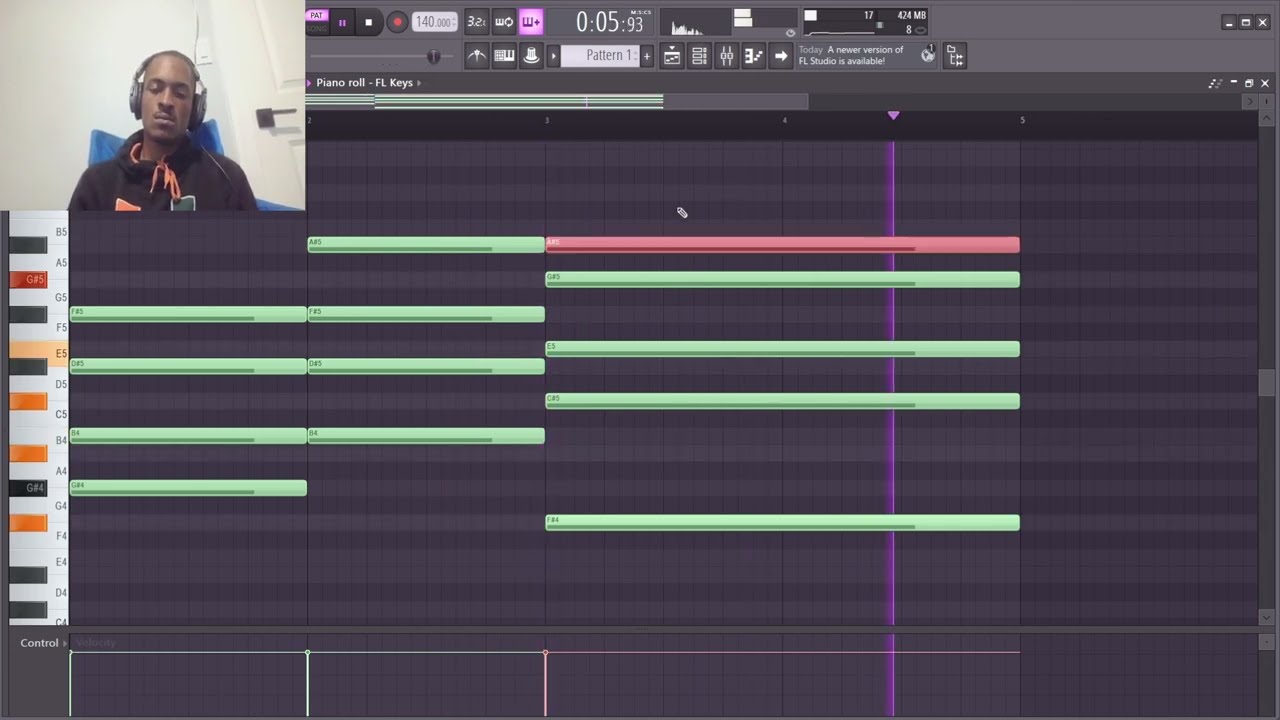
Task: Open the FL Keys target channel dropdown
Action: (x=419, y=83)
